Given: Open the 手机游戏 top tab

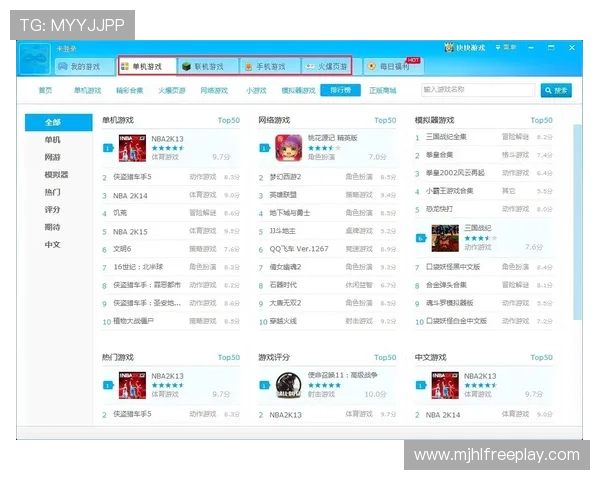Looking at the screenshot, I should pos(270,67).
